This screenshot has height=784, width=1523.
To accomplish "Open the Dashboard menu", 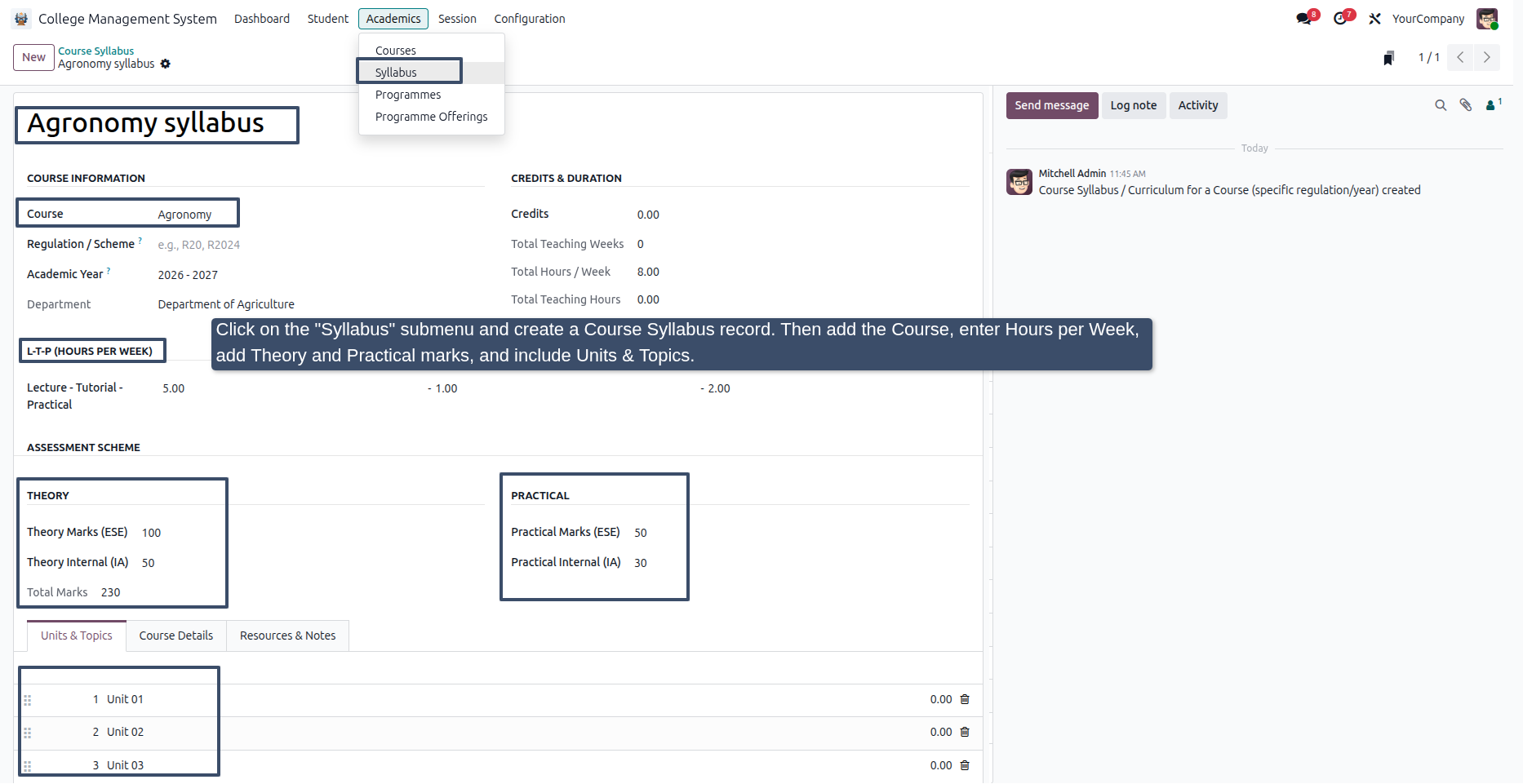I will pos(262,19).
